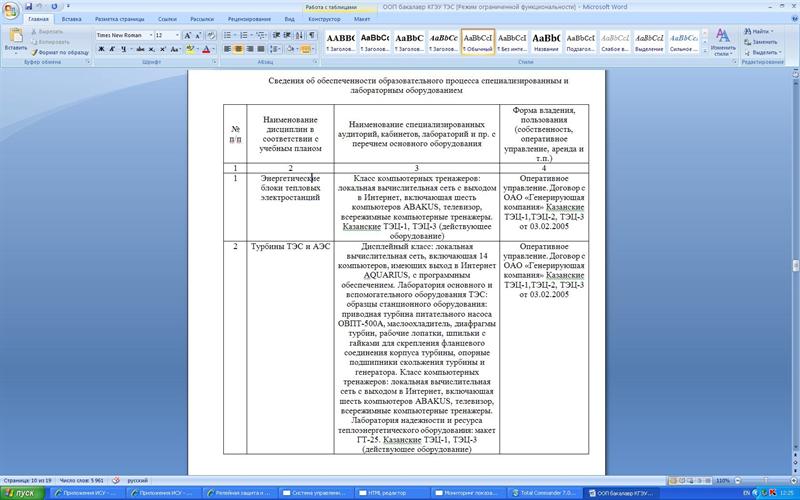Toggle underline formatting
Screen dimensions: 800x500
(x=123, y=49)
